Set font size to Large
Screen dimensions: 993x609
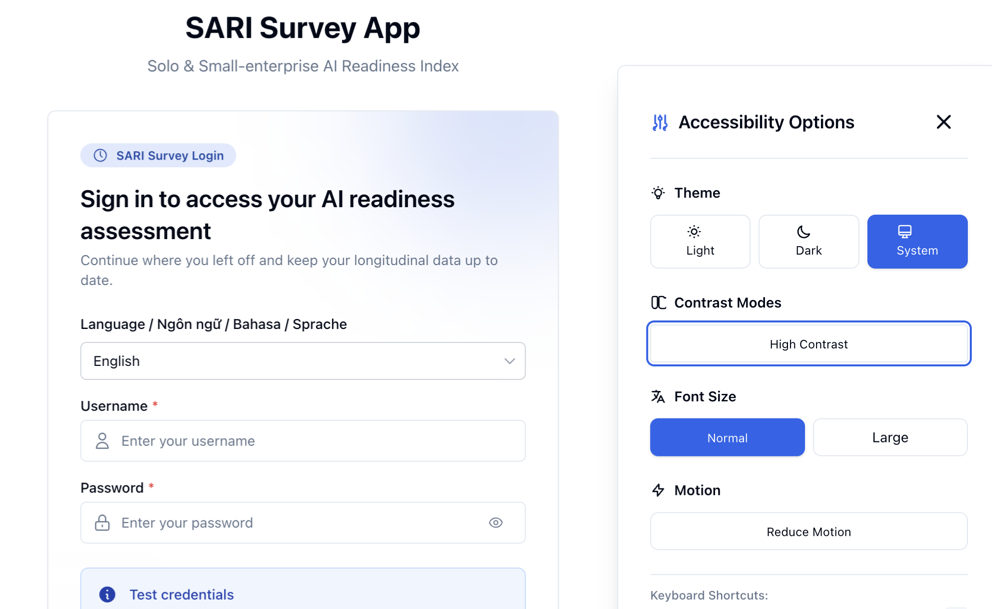[x=889, y=438]
